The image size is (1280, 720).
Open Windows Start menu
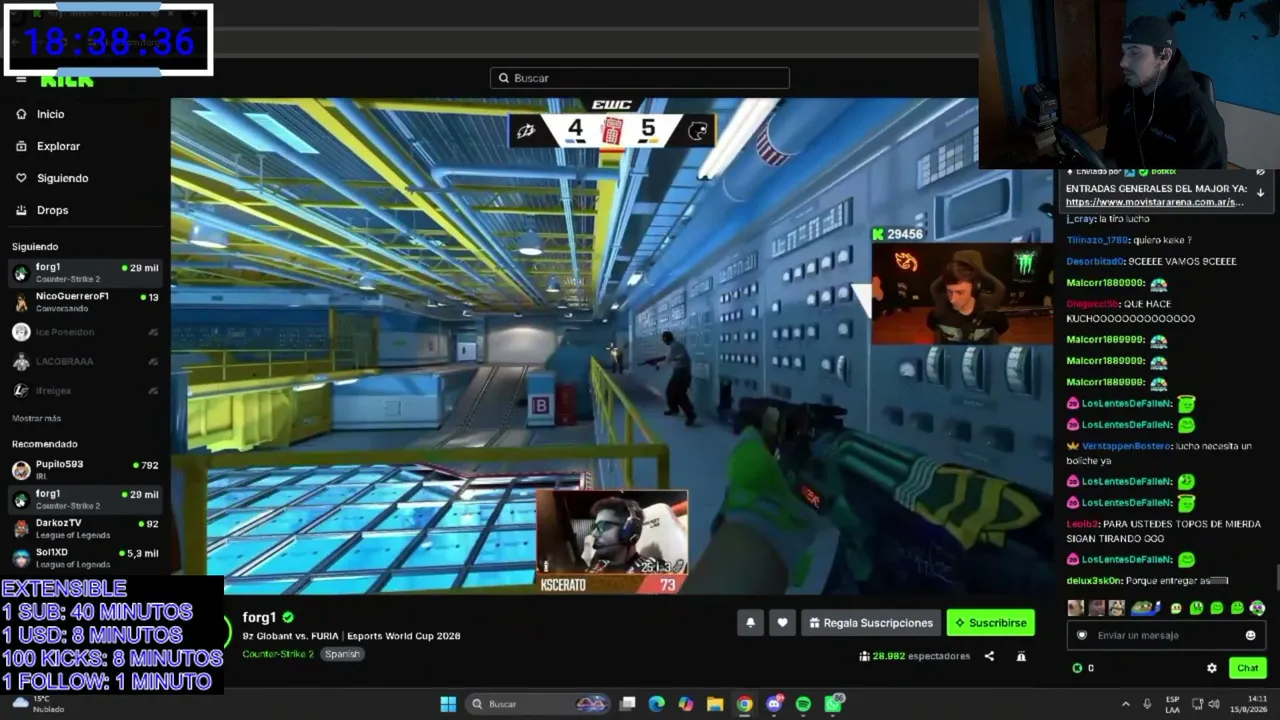click(448, 704)
